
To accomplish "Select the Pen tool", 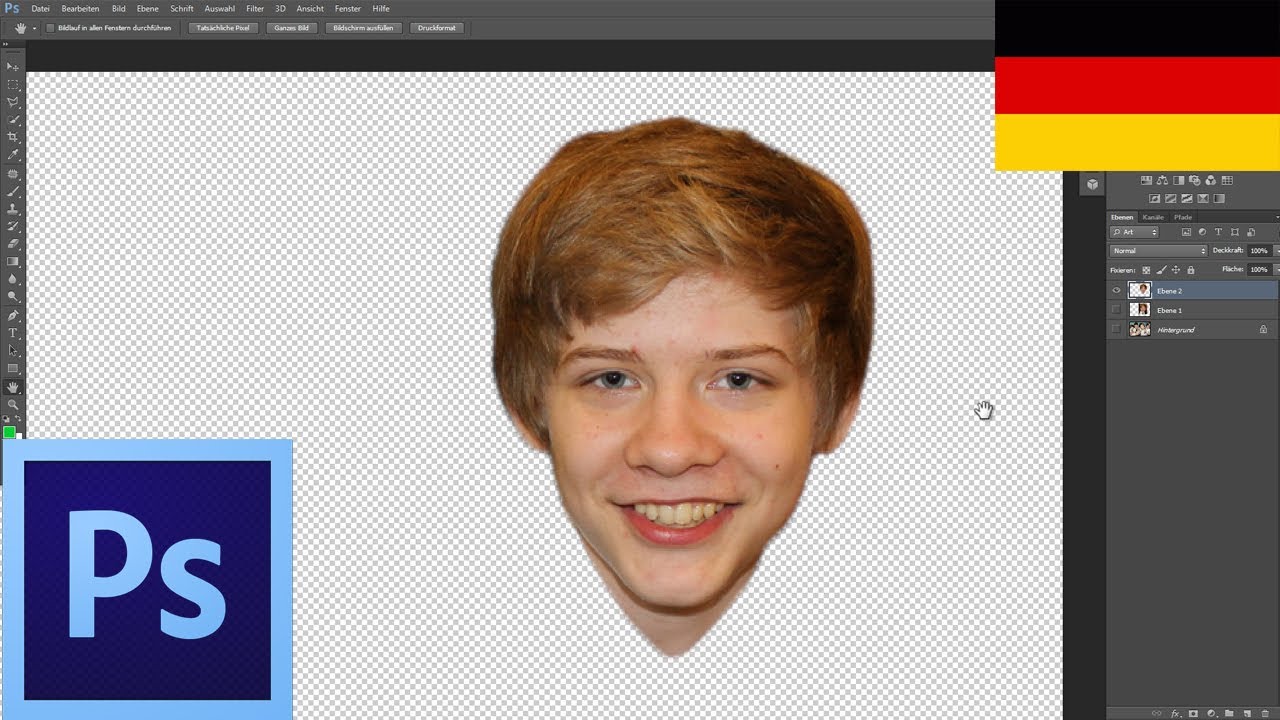I will [13, 315].
